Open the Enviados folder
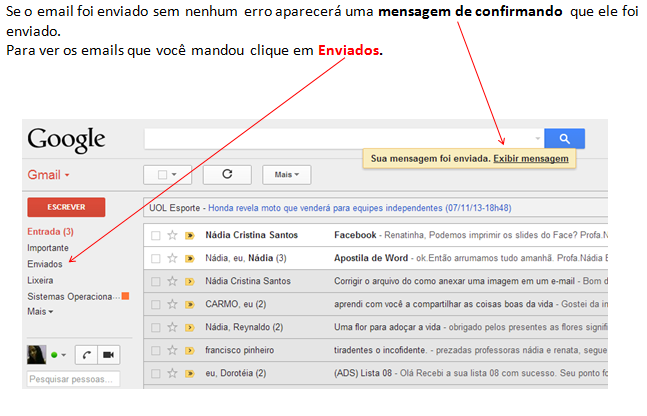 [45, 264]
